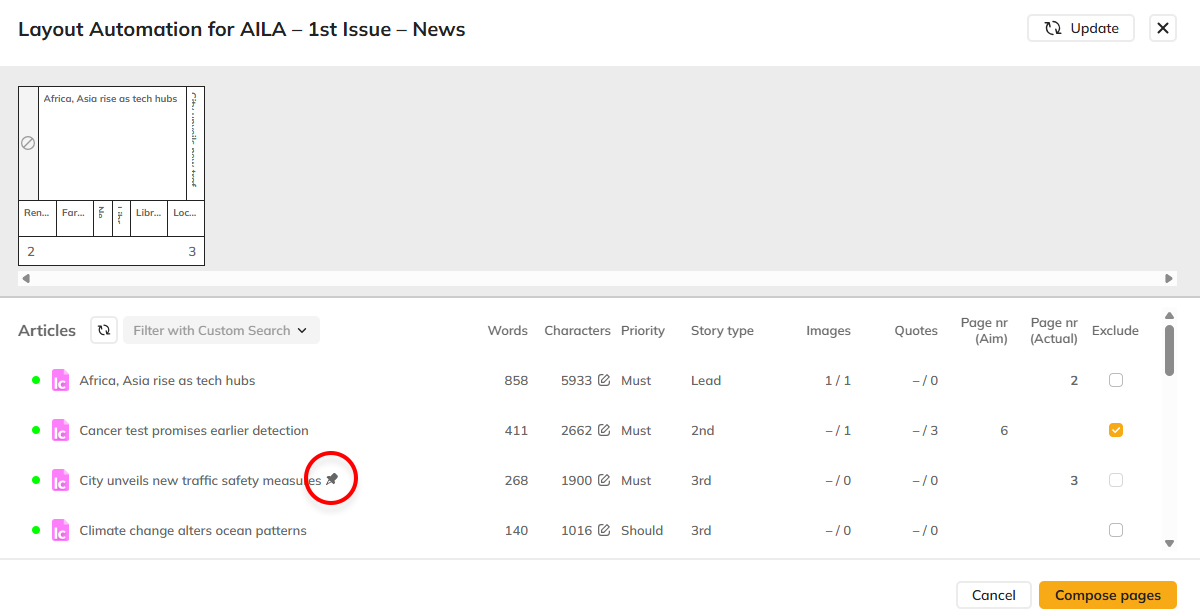Click page 3 on the spread preview
1200x616 pixels.
point(191,251)
